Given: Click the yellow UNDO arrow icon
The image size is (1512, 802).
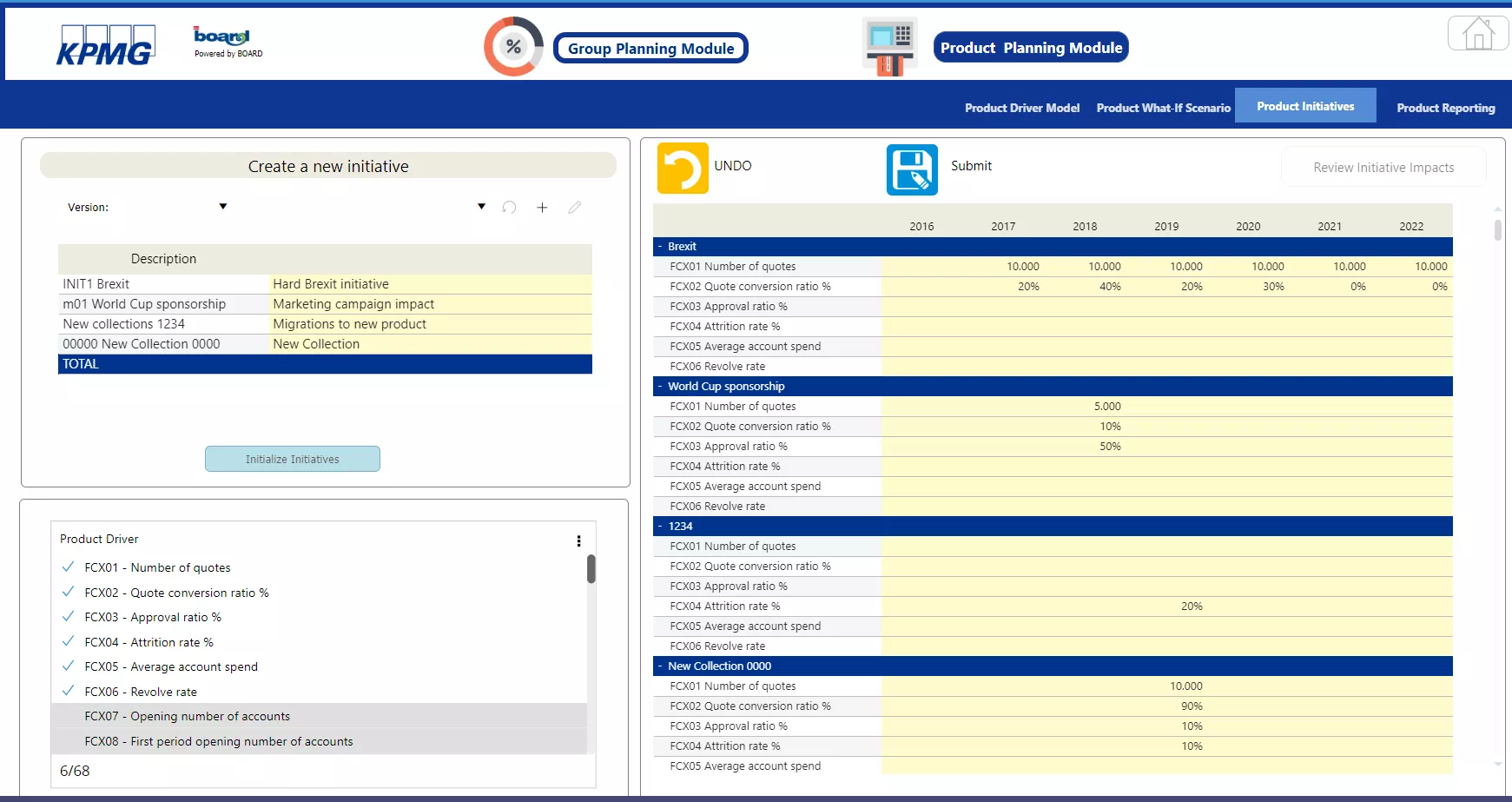Looking at the screenshot, I should [x=683, y=169].
